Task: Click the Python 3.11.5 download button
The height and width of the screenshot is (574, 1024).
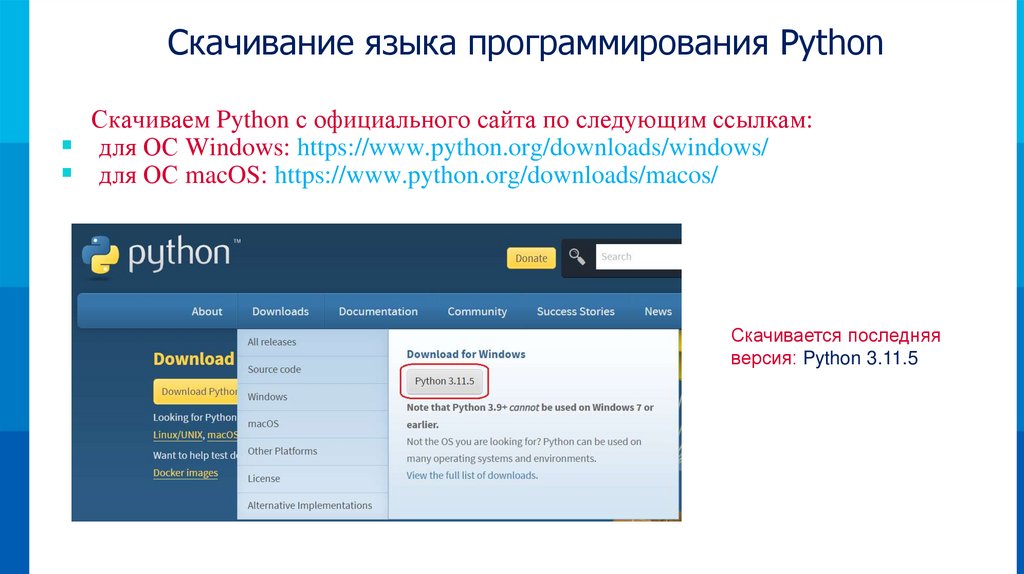Action: pyautogui.click(x=444, y=381)
